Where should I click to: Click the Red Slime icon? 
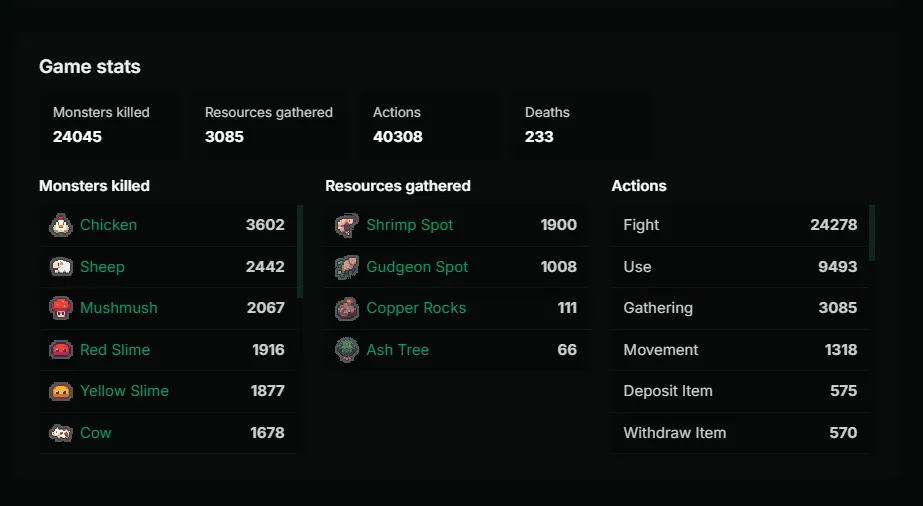pos(61,349)
